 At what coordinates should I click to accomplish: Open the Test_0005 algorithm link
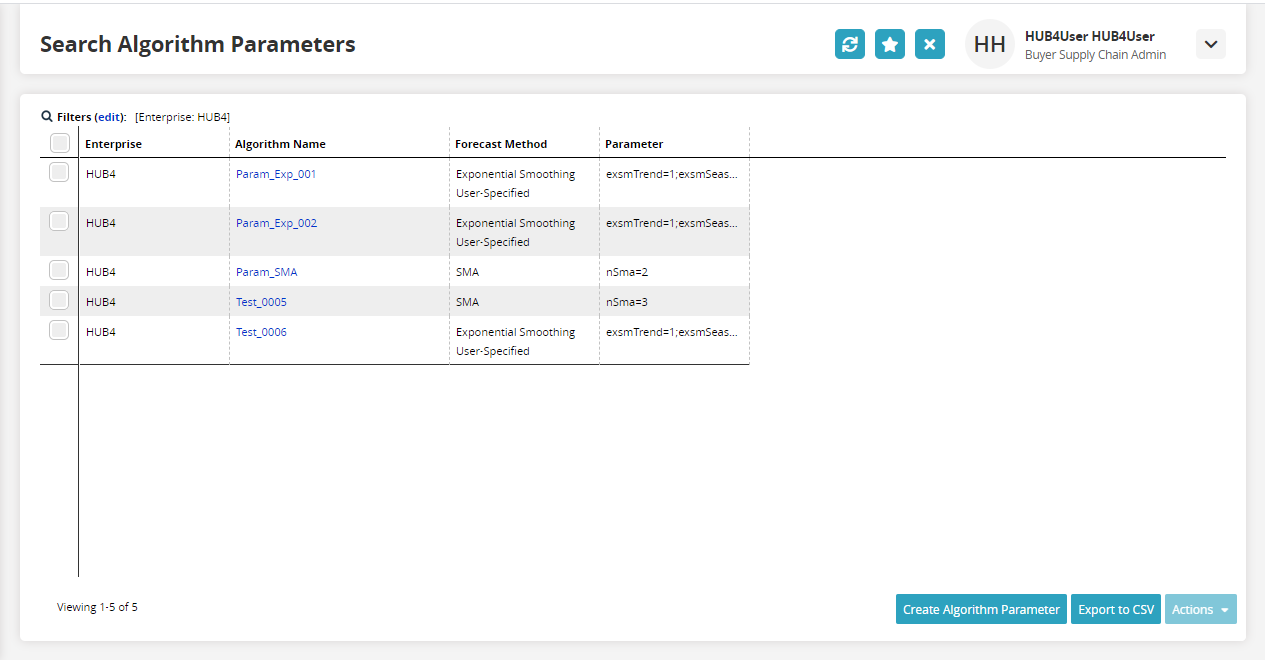(261, 302)
